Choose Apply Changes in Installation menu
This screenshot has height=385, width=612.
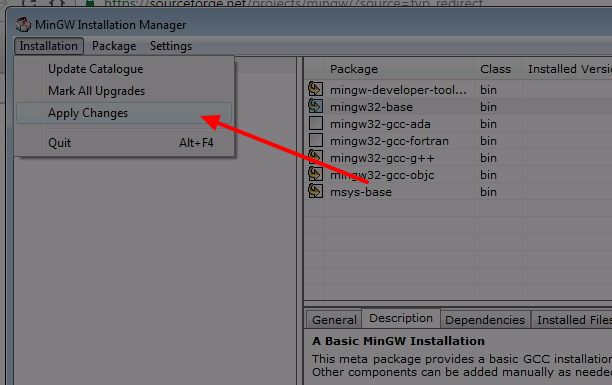coord(124,113)
